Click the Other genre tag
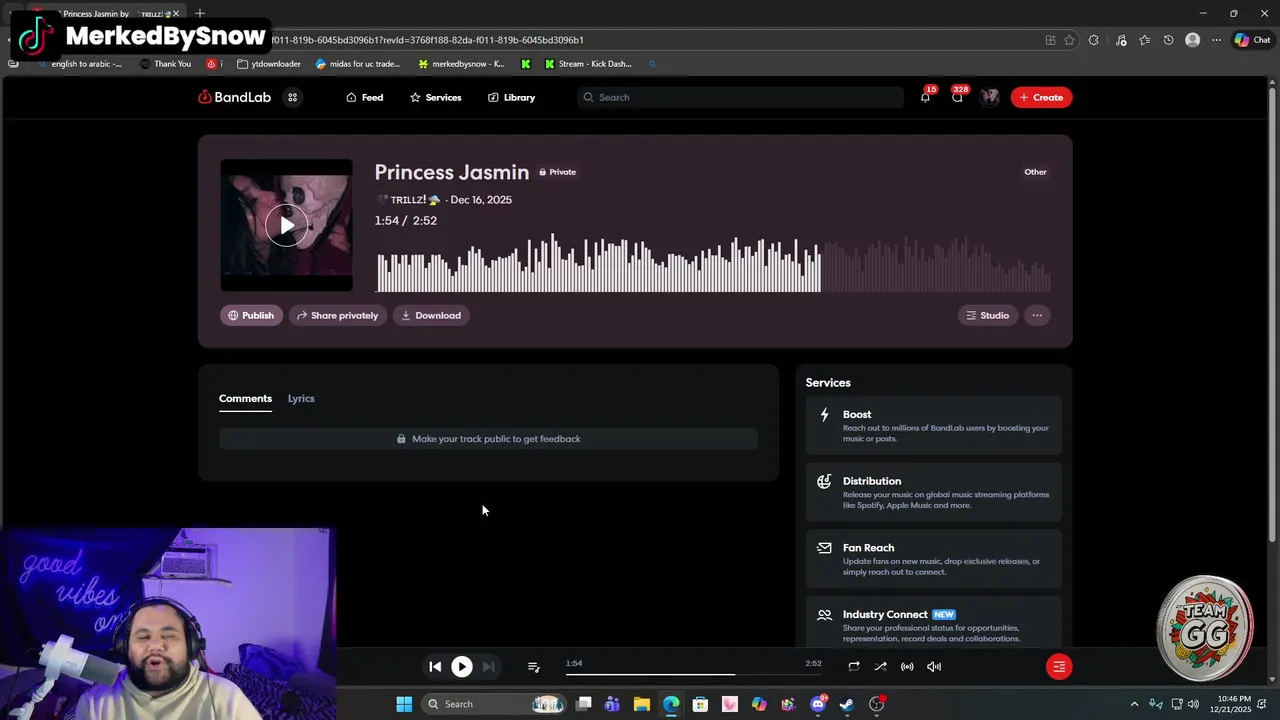 [x=1035, y=172]
